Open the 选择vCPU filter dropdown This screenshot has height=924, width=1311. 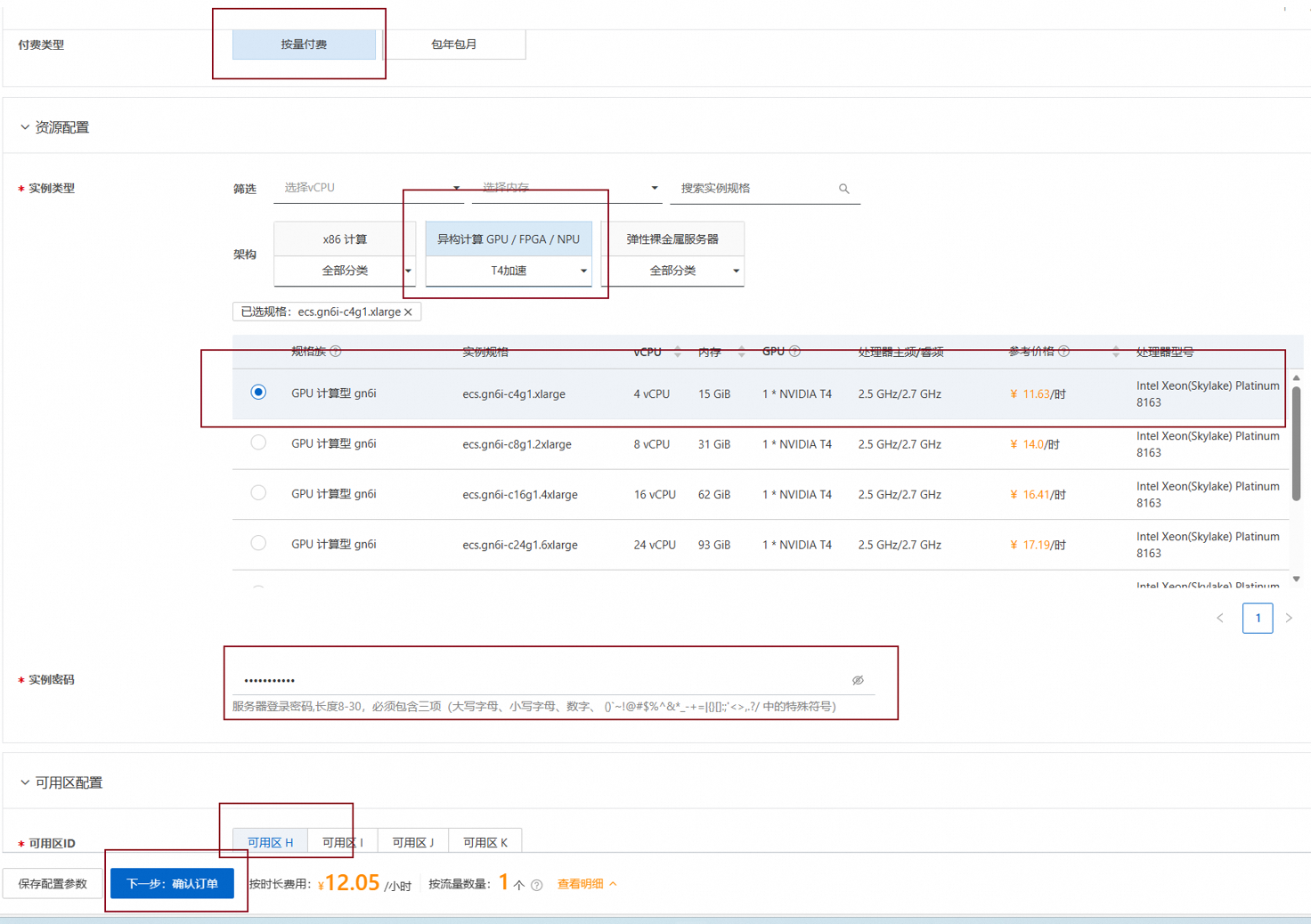click(x=368, y=188)
